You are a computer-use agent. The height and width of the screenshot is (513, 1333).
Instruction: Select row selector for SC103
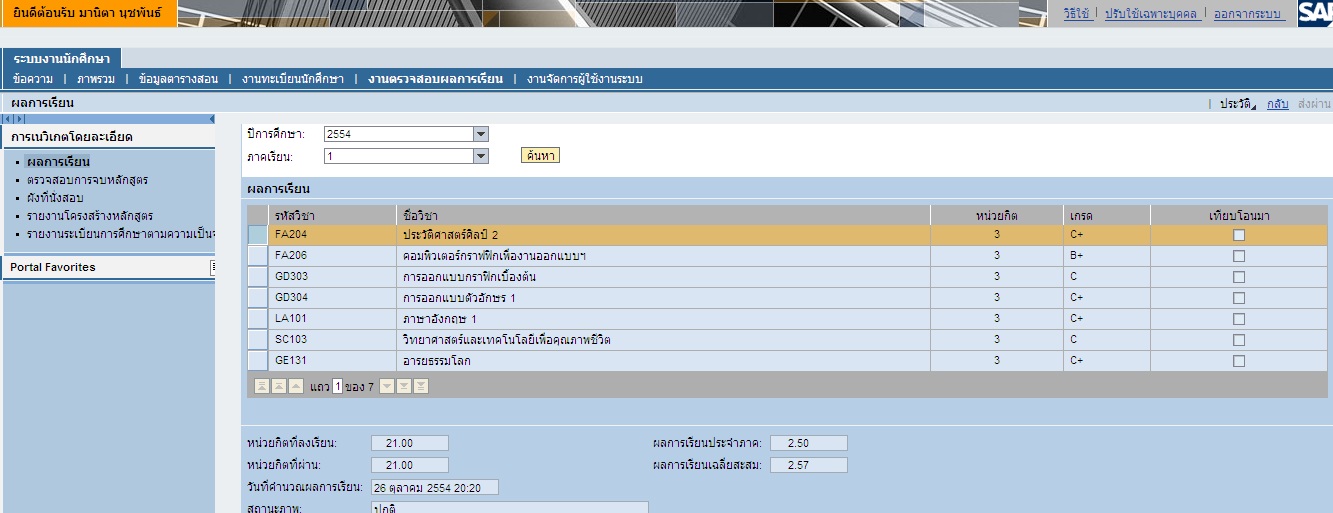pyautogui.click(x=258, y=340)
